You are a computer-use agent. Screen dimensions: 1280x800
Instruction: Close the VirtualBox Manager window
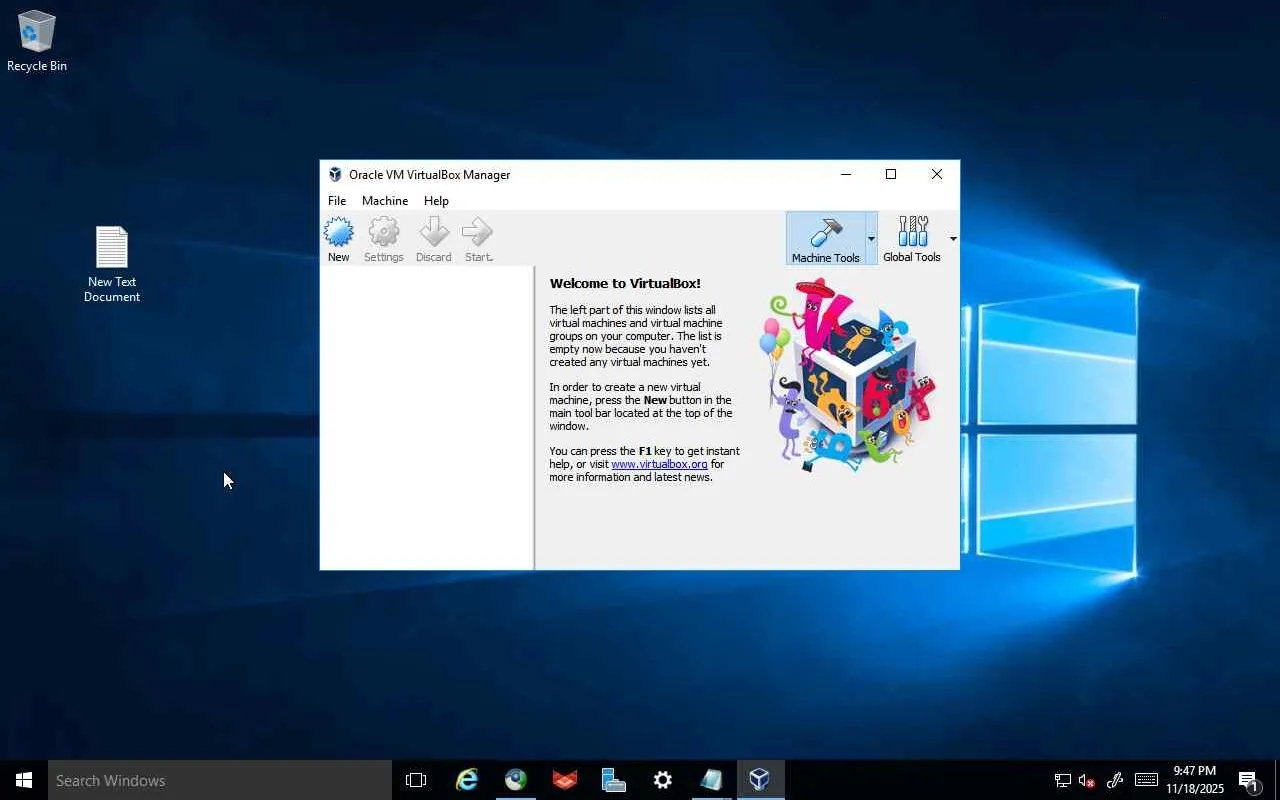coord(937,174)
